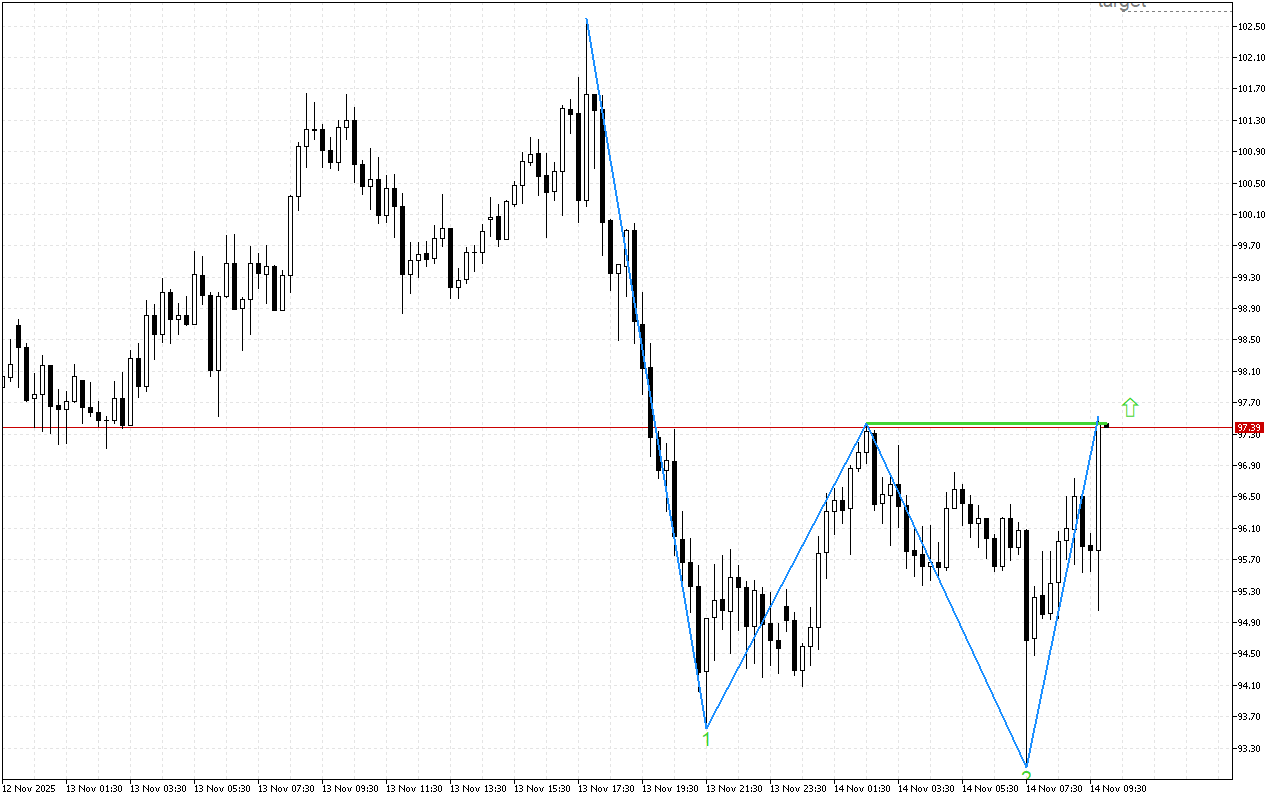Click the 95.30 price scale label

pyautogui.click(x=1250, y=591)
